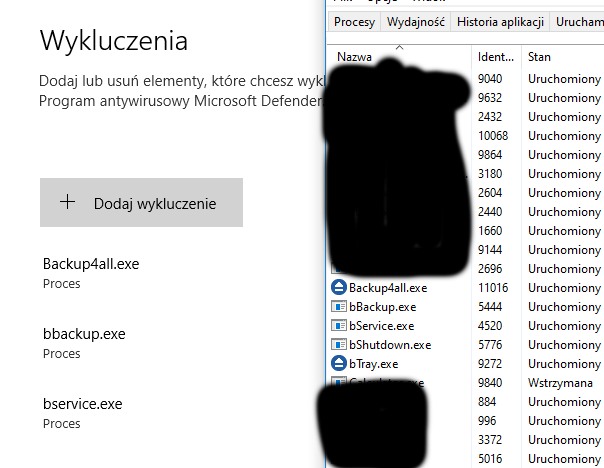Open the Historia aplikacji tab
This screenshot has width=604, height=468.
(500, 22)
